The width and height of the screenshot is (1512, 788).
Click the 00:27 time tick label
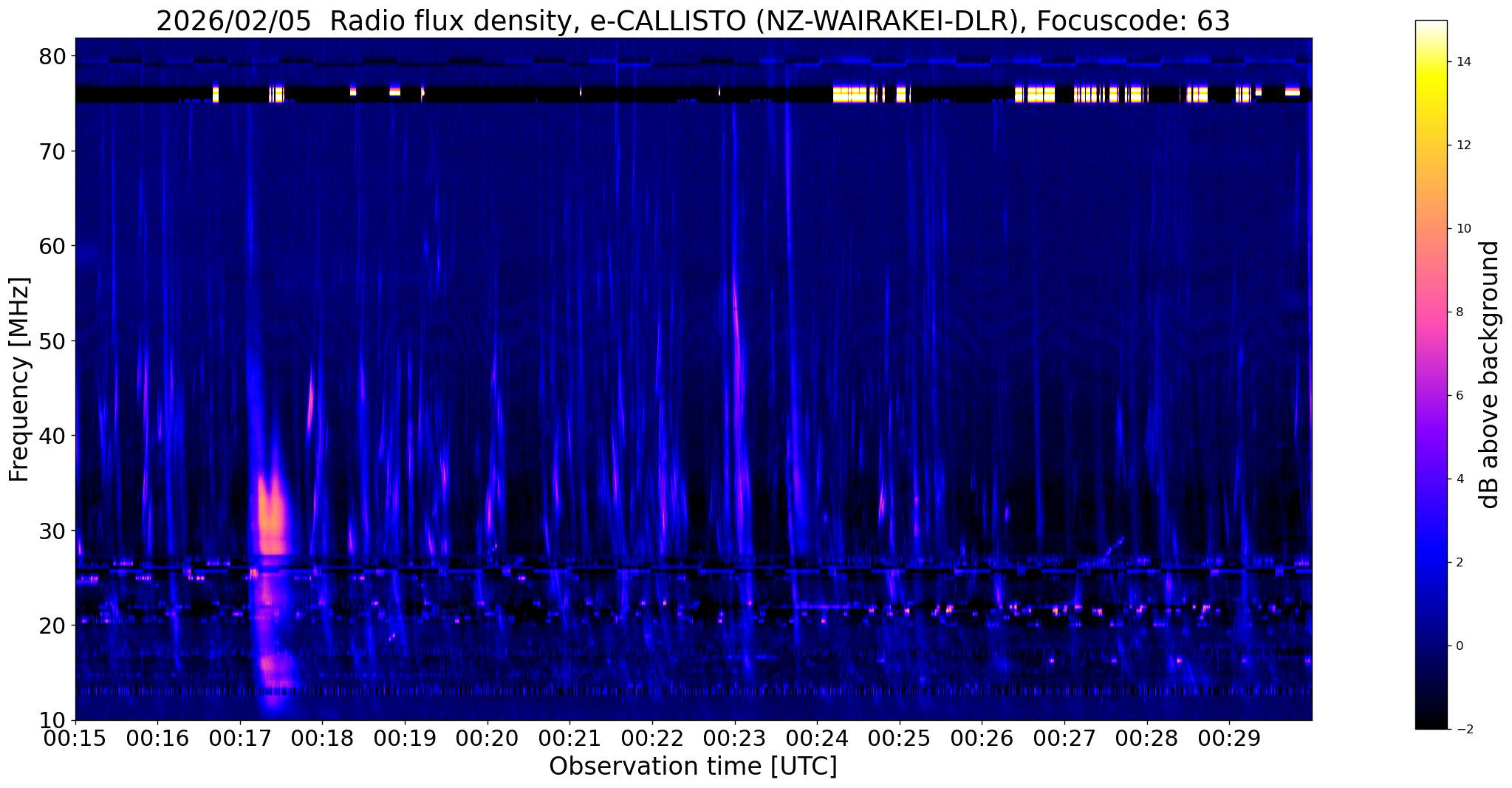[x=1064, y=738]
